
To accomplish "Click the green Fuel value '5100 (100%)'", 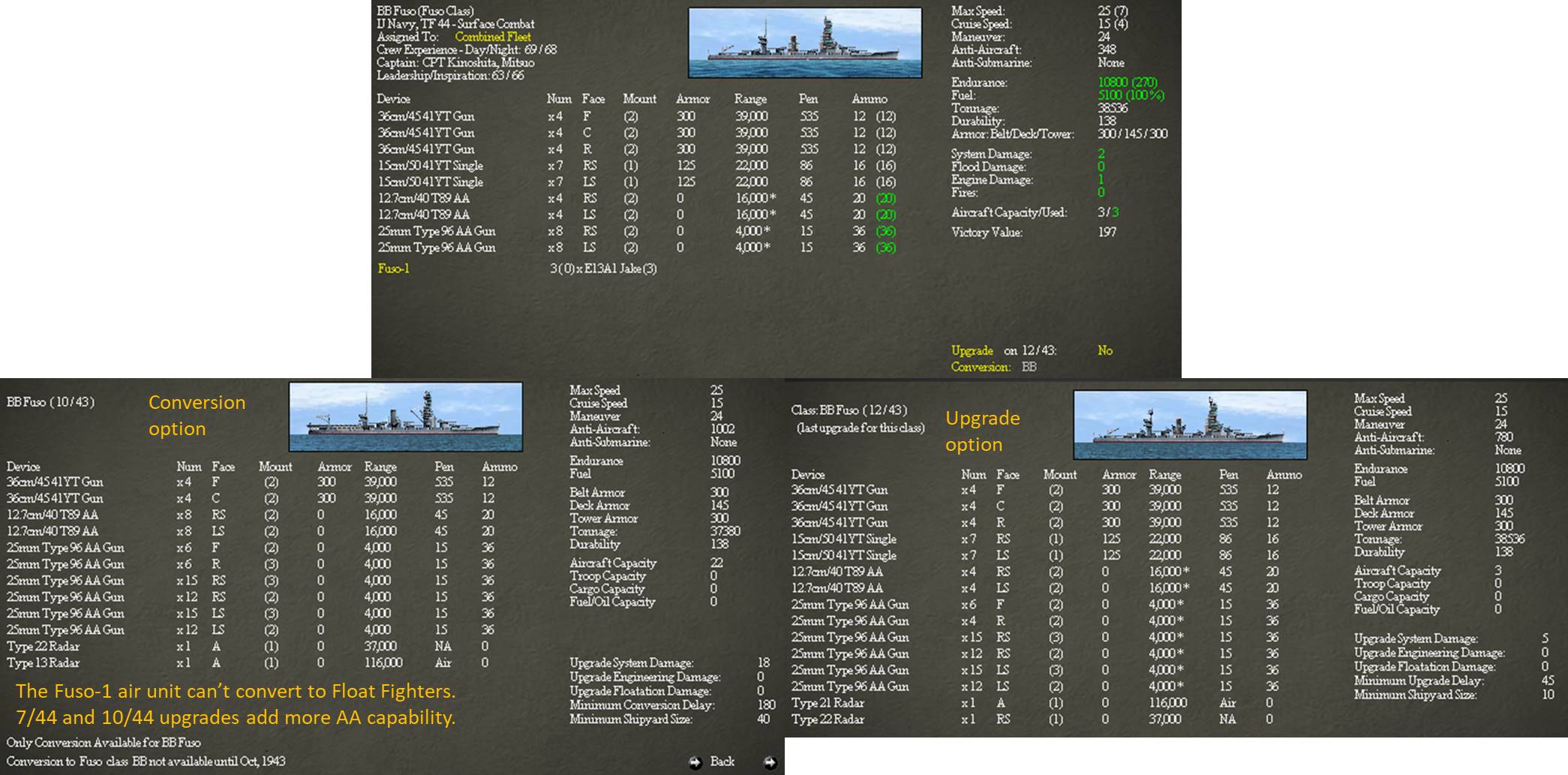I will pyautogui.click(x=1131, y=95).
